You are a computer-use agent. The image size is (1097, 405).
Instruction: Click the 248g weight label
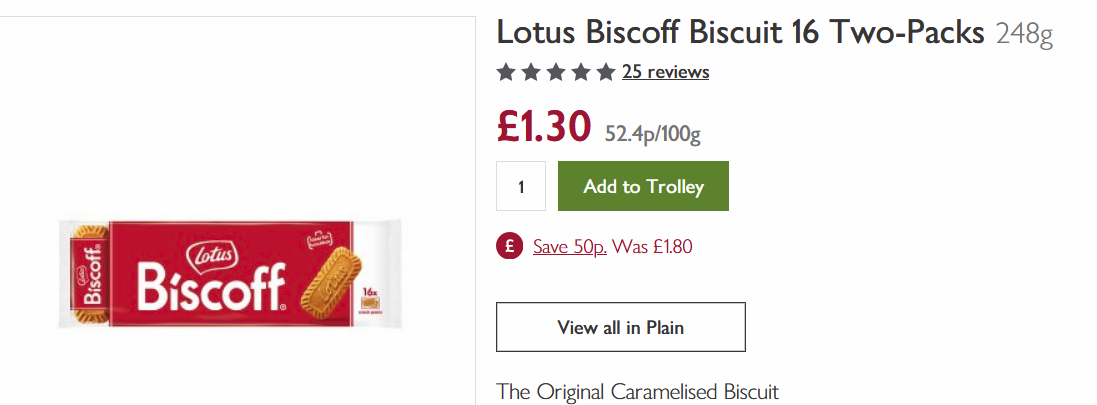click(1024, 36)
